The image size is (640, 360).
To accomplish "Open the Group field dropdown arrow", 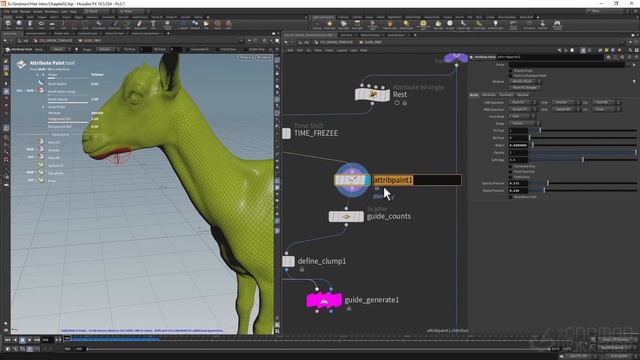I will (628, 64).
